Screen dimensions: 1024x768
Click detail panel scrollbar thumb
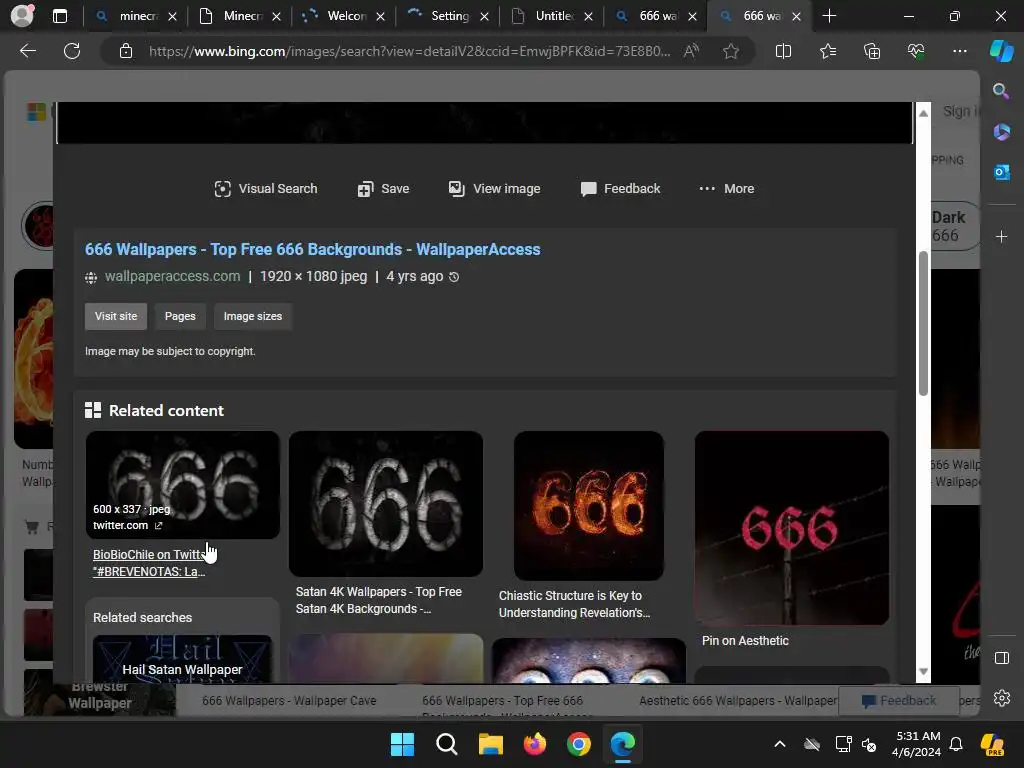coord(923,323)
